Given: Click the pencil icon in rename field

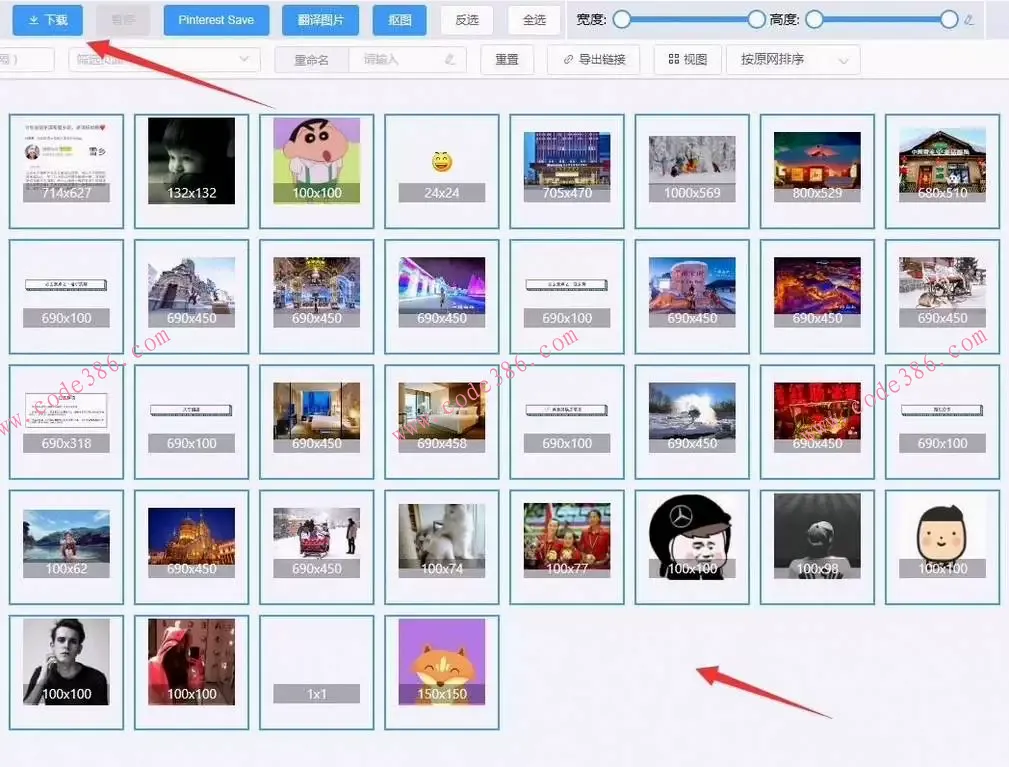Looking at the screenshot, I should coord(451,60).
